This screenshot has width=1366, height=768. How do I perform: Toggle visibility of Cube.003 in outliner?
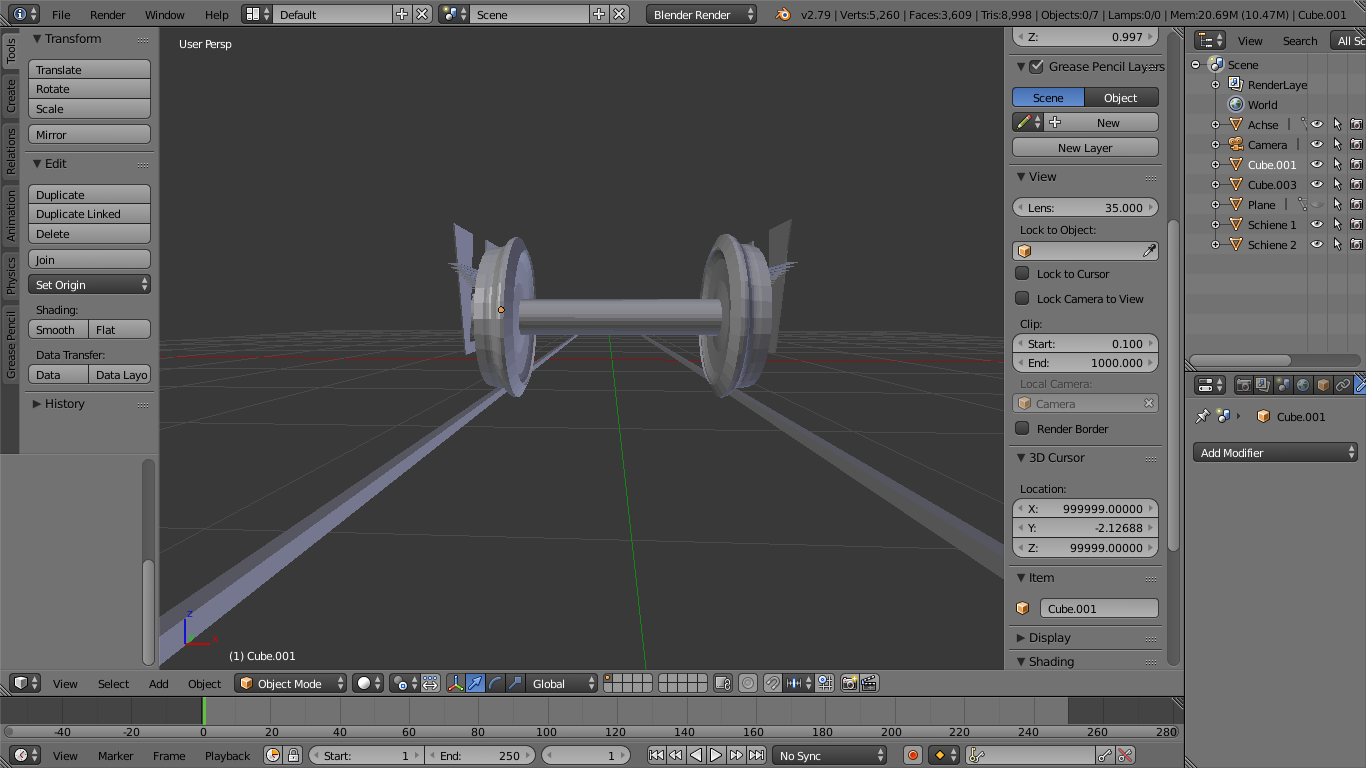pos(1317,185)
